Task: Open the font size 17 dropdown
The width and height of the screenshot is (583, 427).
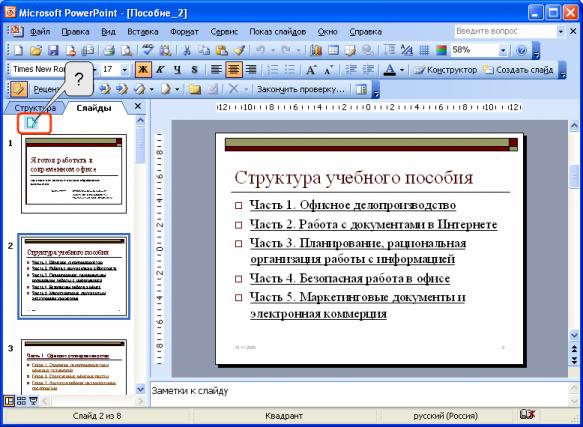Action: 124,70
